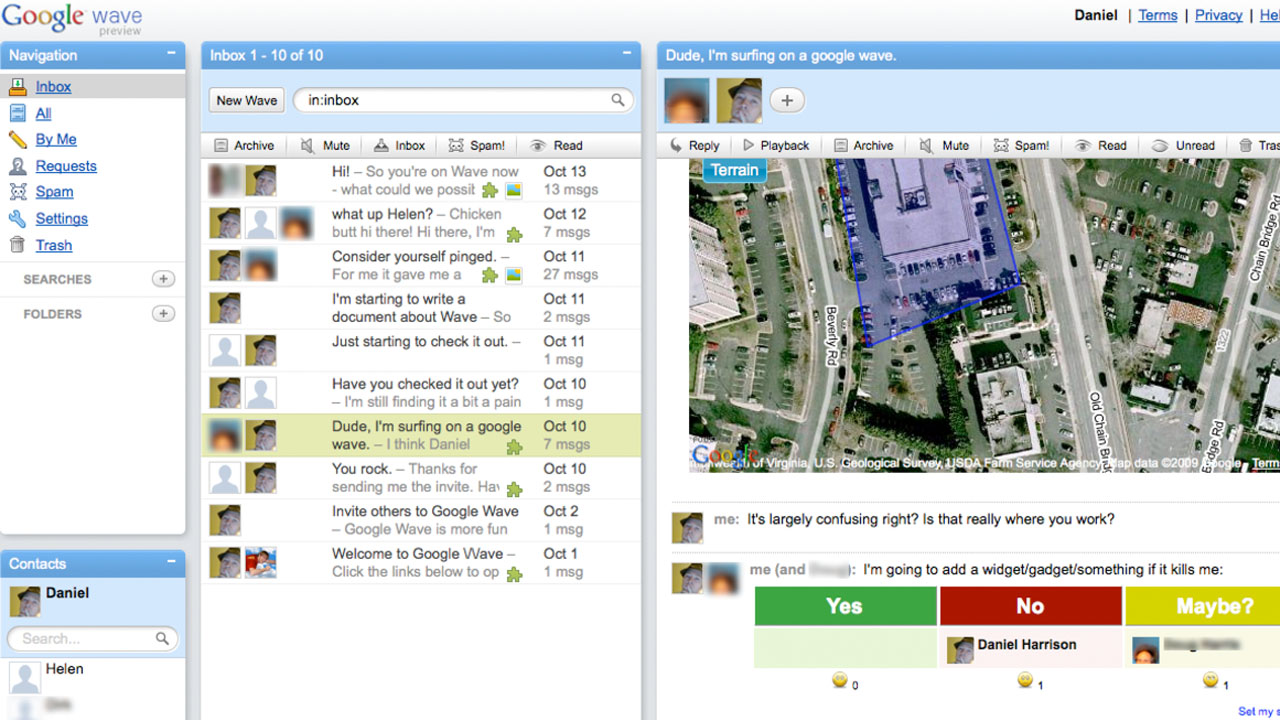Open the Trash link

pos(54,245)
